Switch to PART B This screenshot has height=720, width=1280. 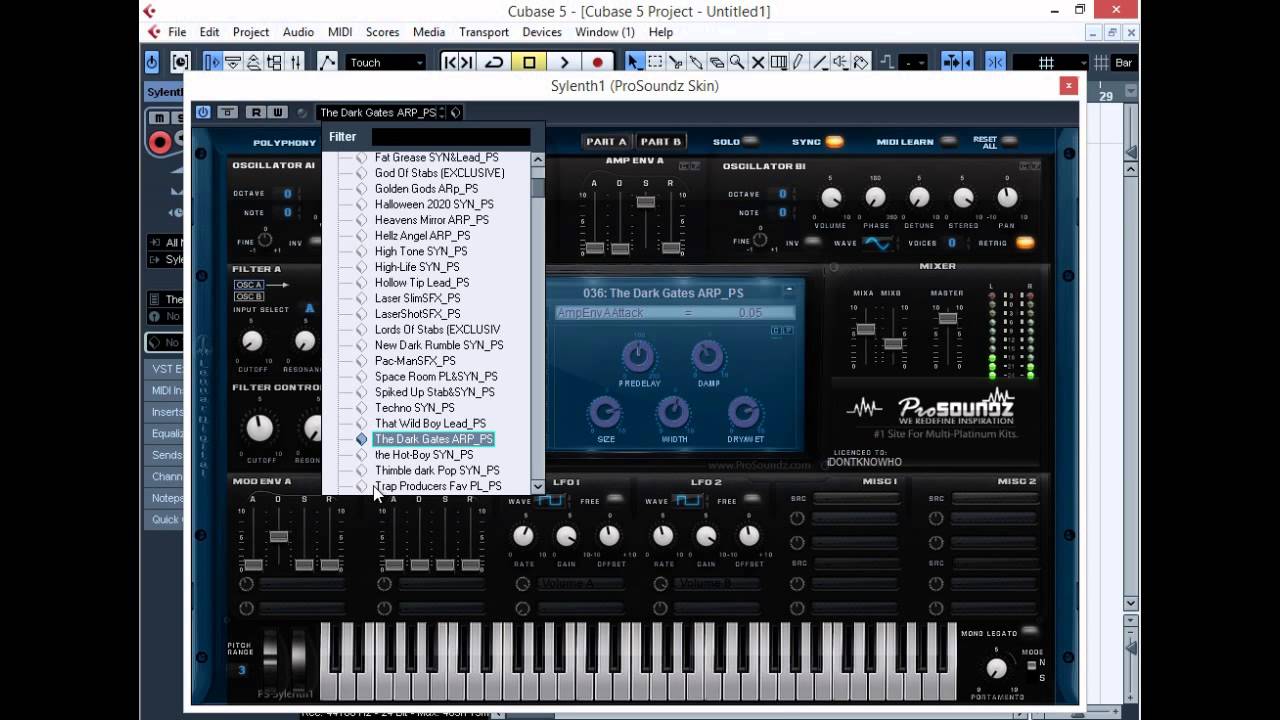pyautogui.click(x=660, y=142)
